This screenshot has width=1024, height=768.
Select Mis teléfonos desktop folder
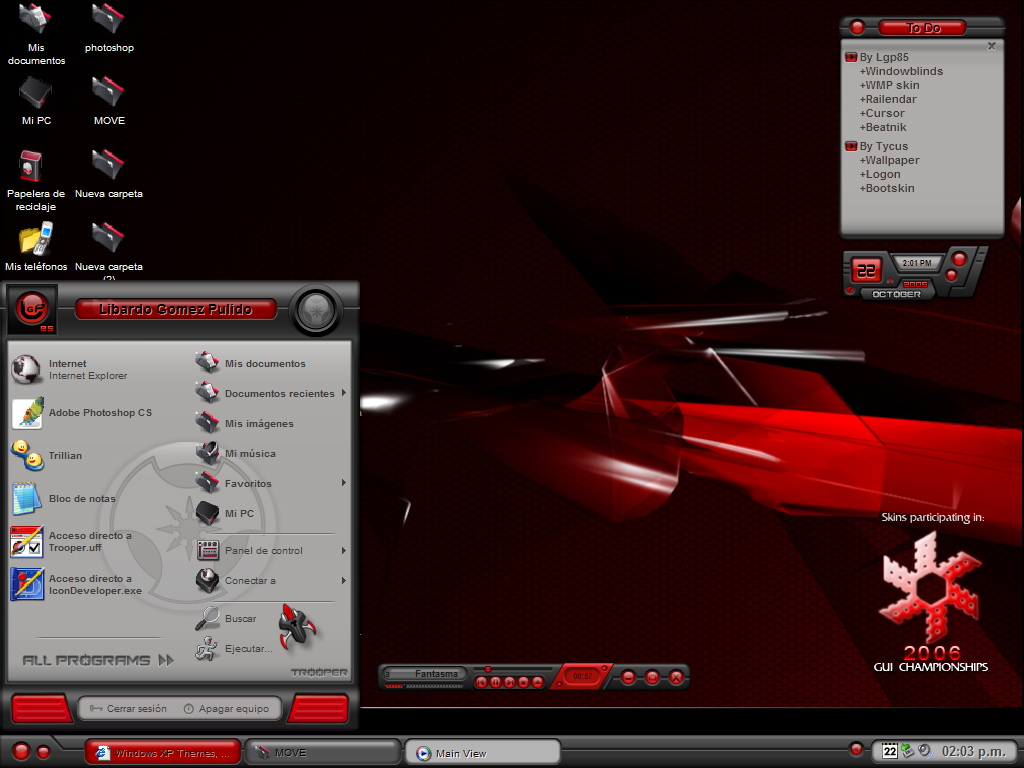pyautogui.click(x=36, y=246)
